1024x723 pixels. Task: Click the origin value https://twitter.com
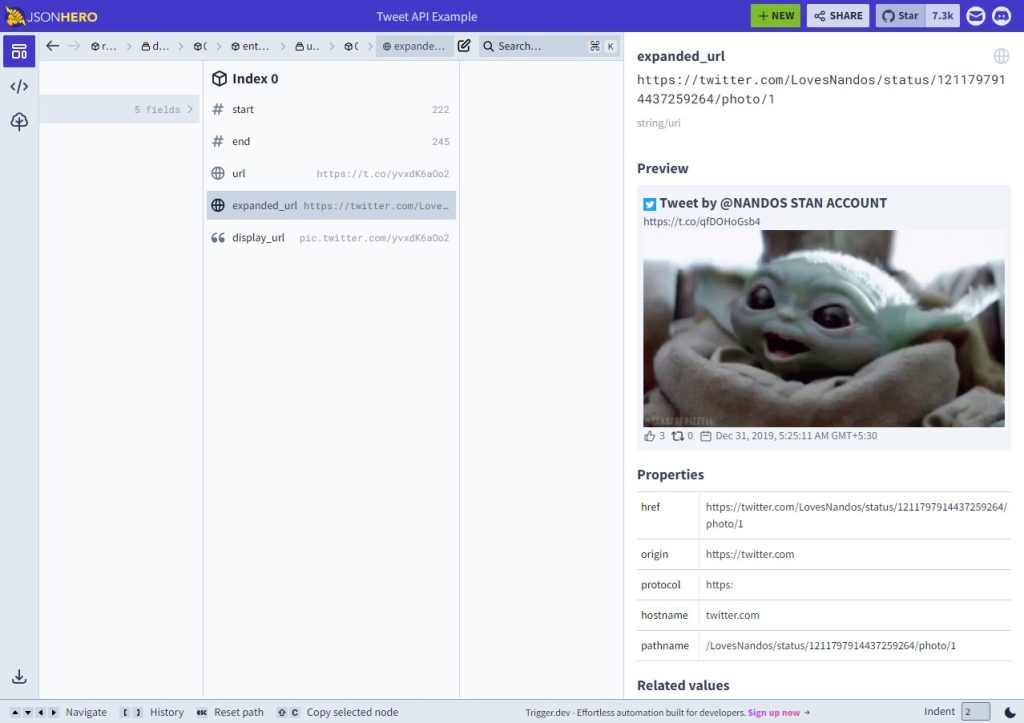tap(750, 554)
